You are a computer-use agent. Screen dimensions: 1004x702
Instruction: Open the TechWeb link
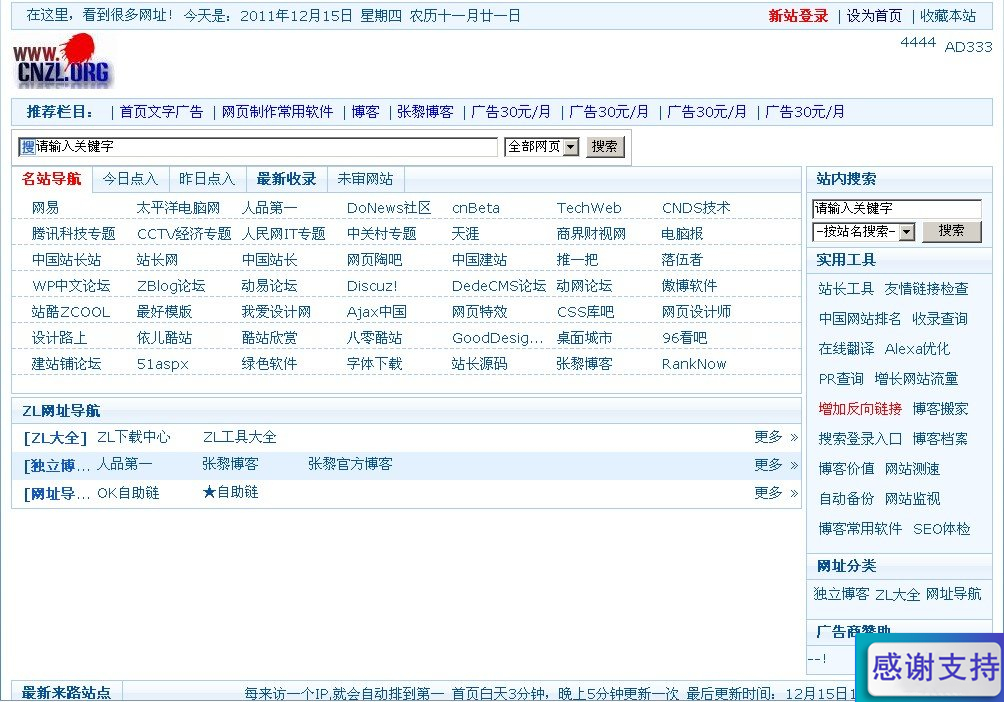click(x=589, y=208)
